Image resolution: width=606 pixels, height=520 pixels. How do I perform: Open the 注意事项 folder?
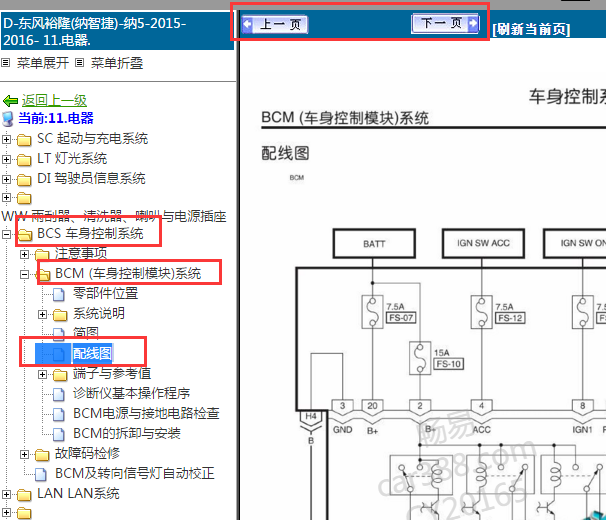[x=81, y=254]
